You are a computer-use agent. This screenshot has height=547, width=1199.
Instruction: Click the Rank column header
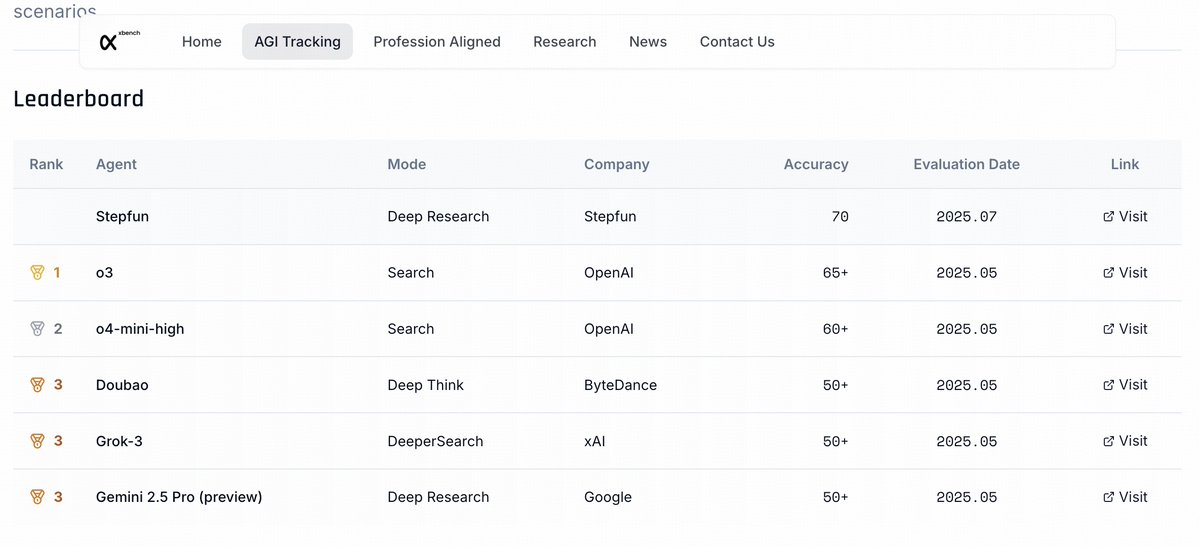tap(46, 164)
